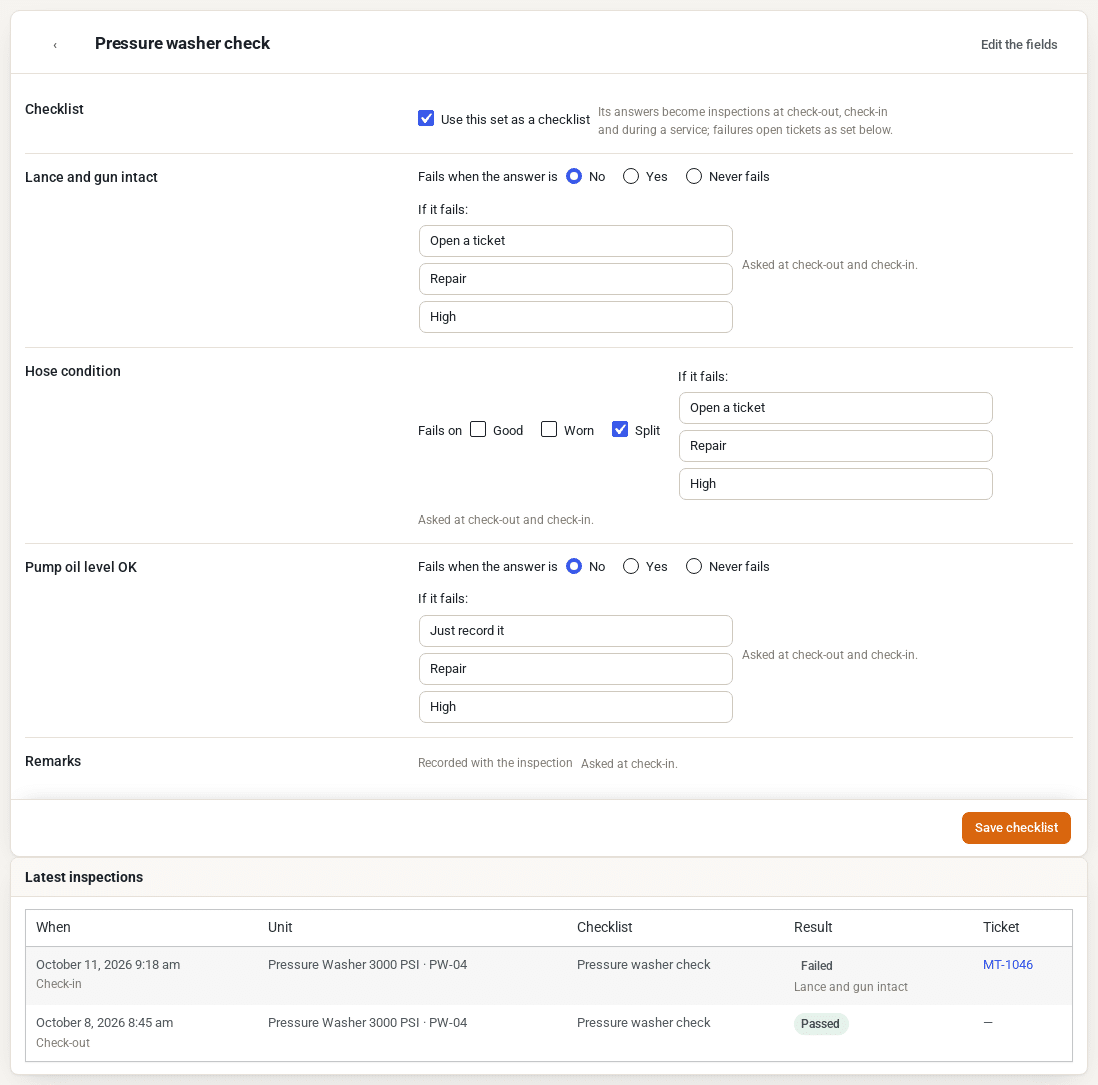Select No for Pump oil level OK
Viewport: 1098px width, 1085px height.
tap(574, 566)
